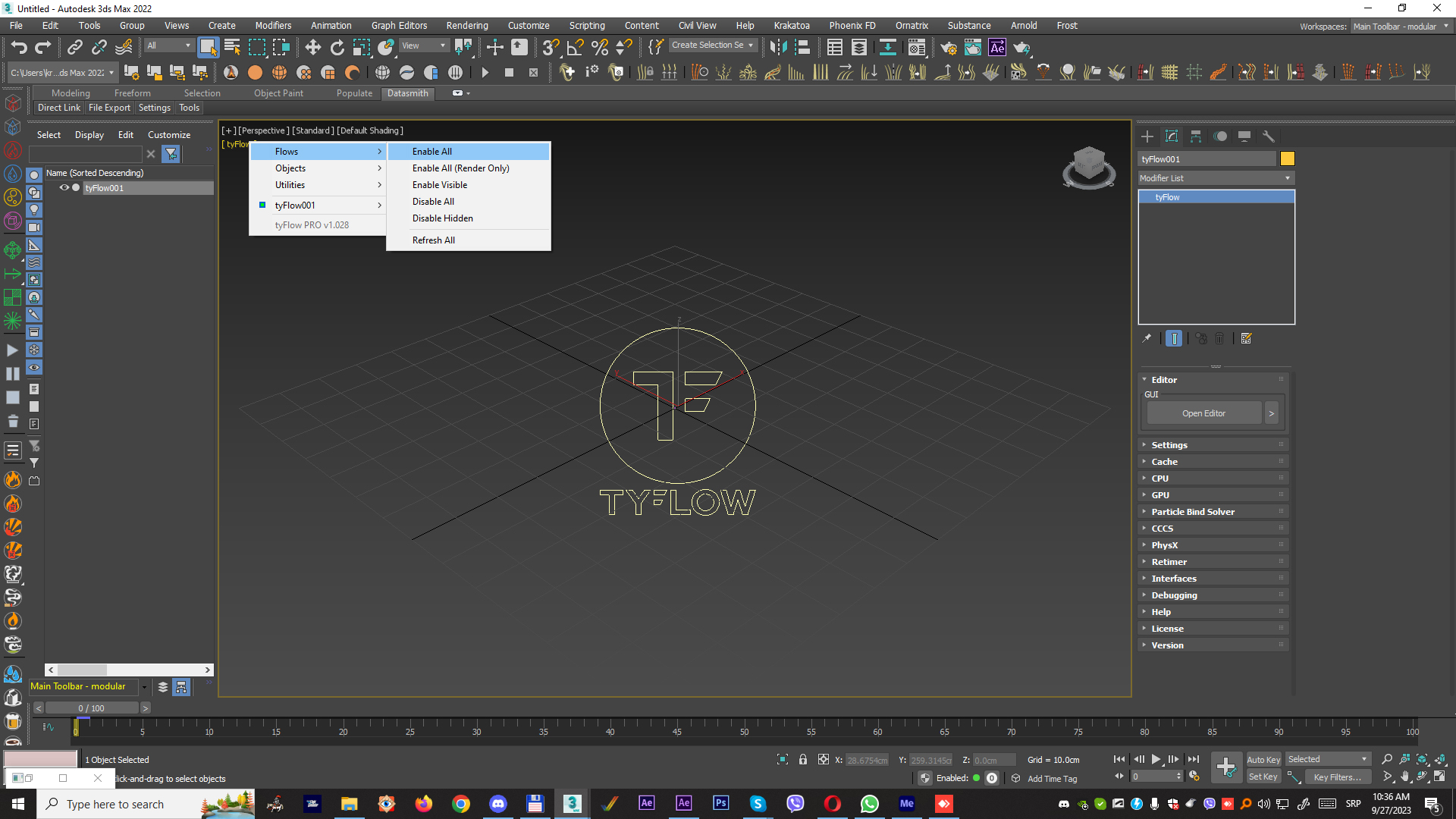Image resolution: width=1456 pixels, height=819 pixels.
Task: Activate the Select Object tool
Action: coord(208,47)
